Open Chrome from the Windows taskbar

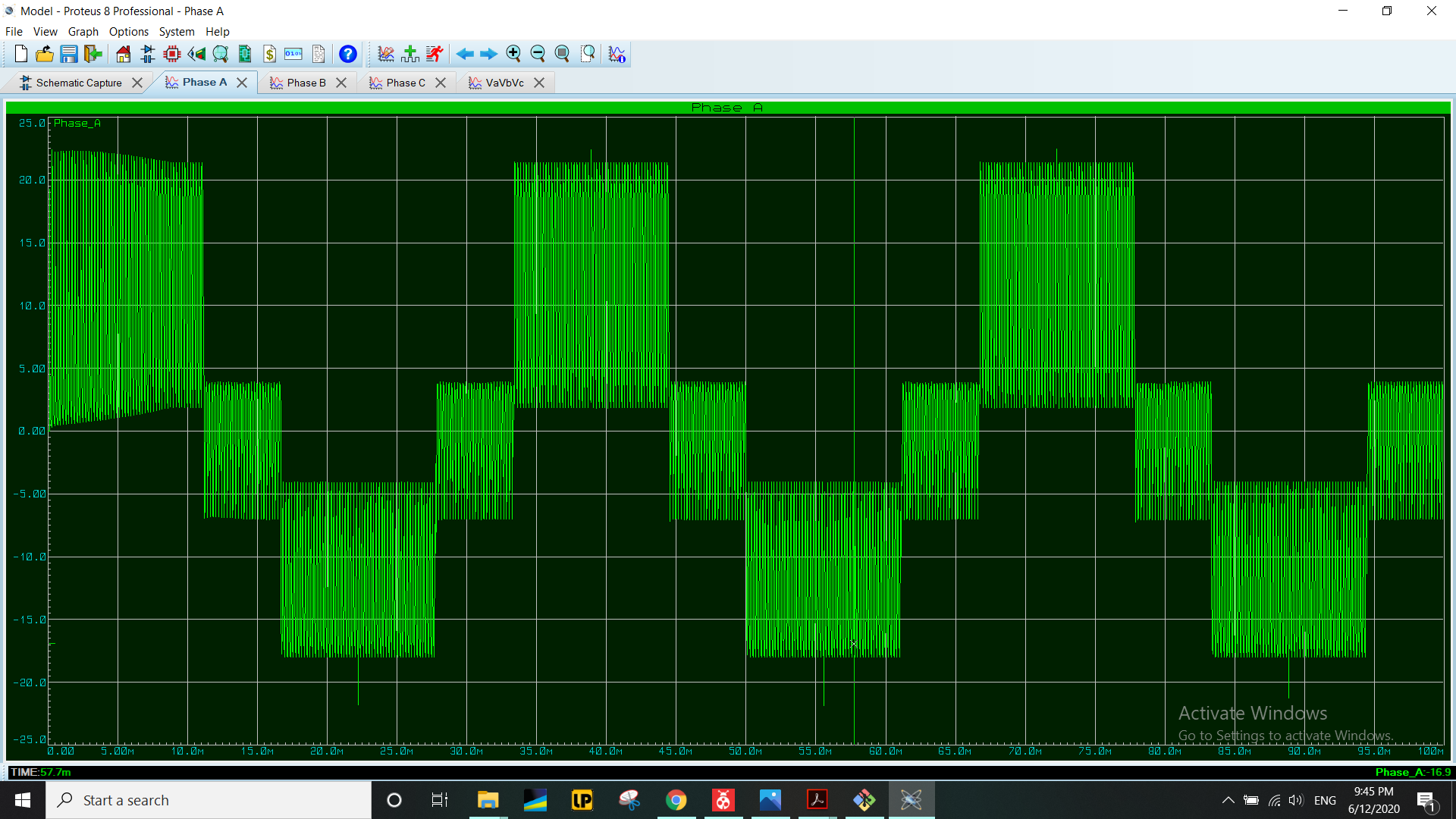(676, 800)
